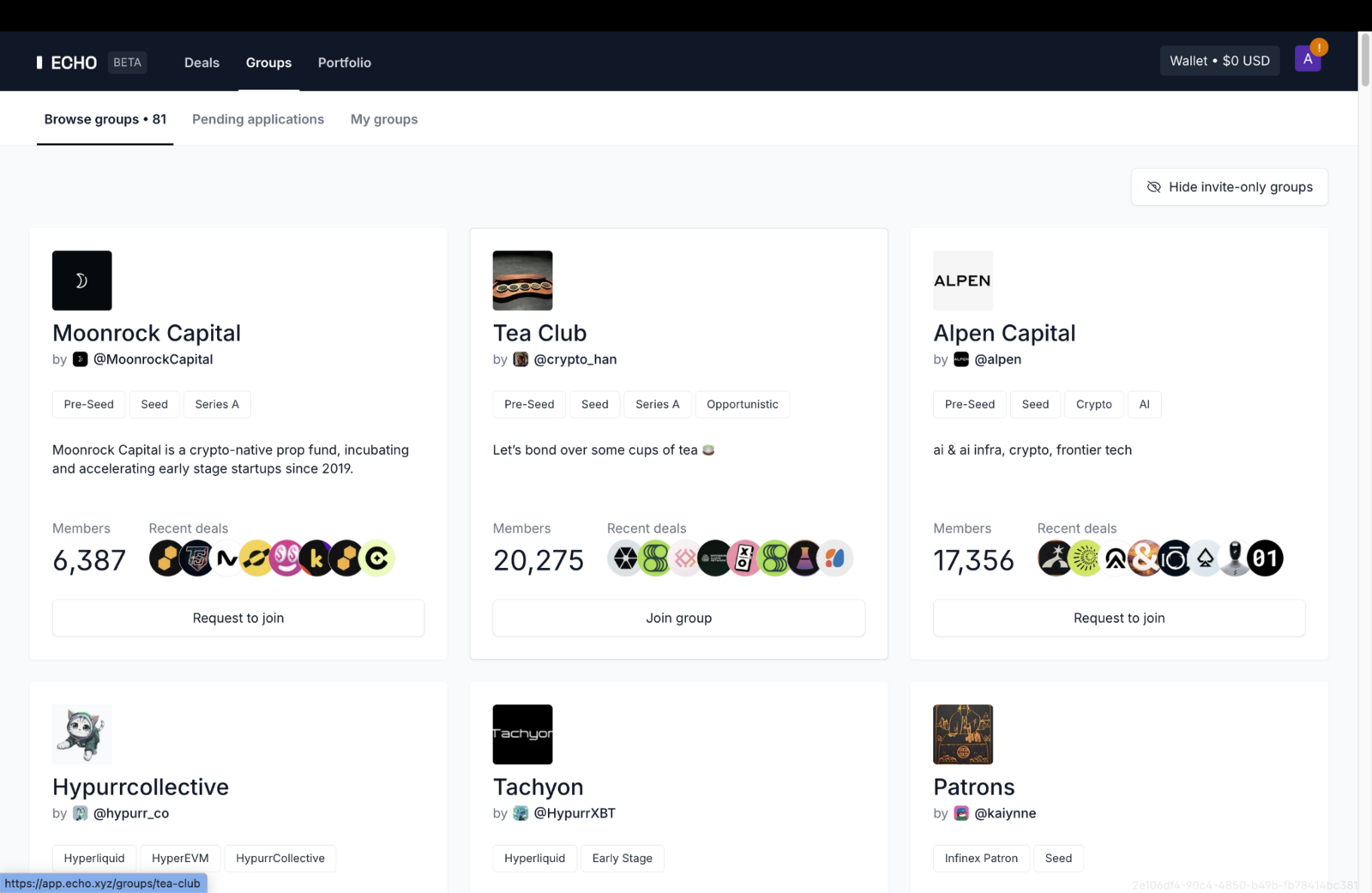Open the spade deal icon in Alpen Capital
1372x893 pixels.
[x=1205, y=558]
